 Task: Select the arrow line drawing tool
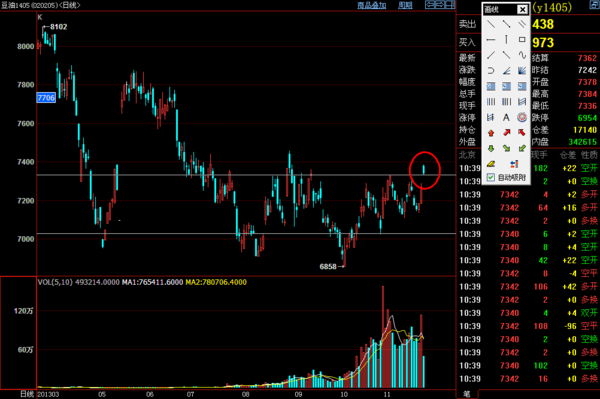(506, 24)
